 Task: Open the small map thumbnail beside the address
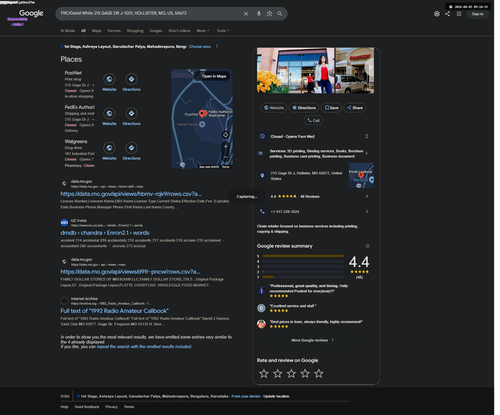pyautogui.click(x=361, y=176)
